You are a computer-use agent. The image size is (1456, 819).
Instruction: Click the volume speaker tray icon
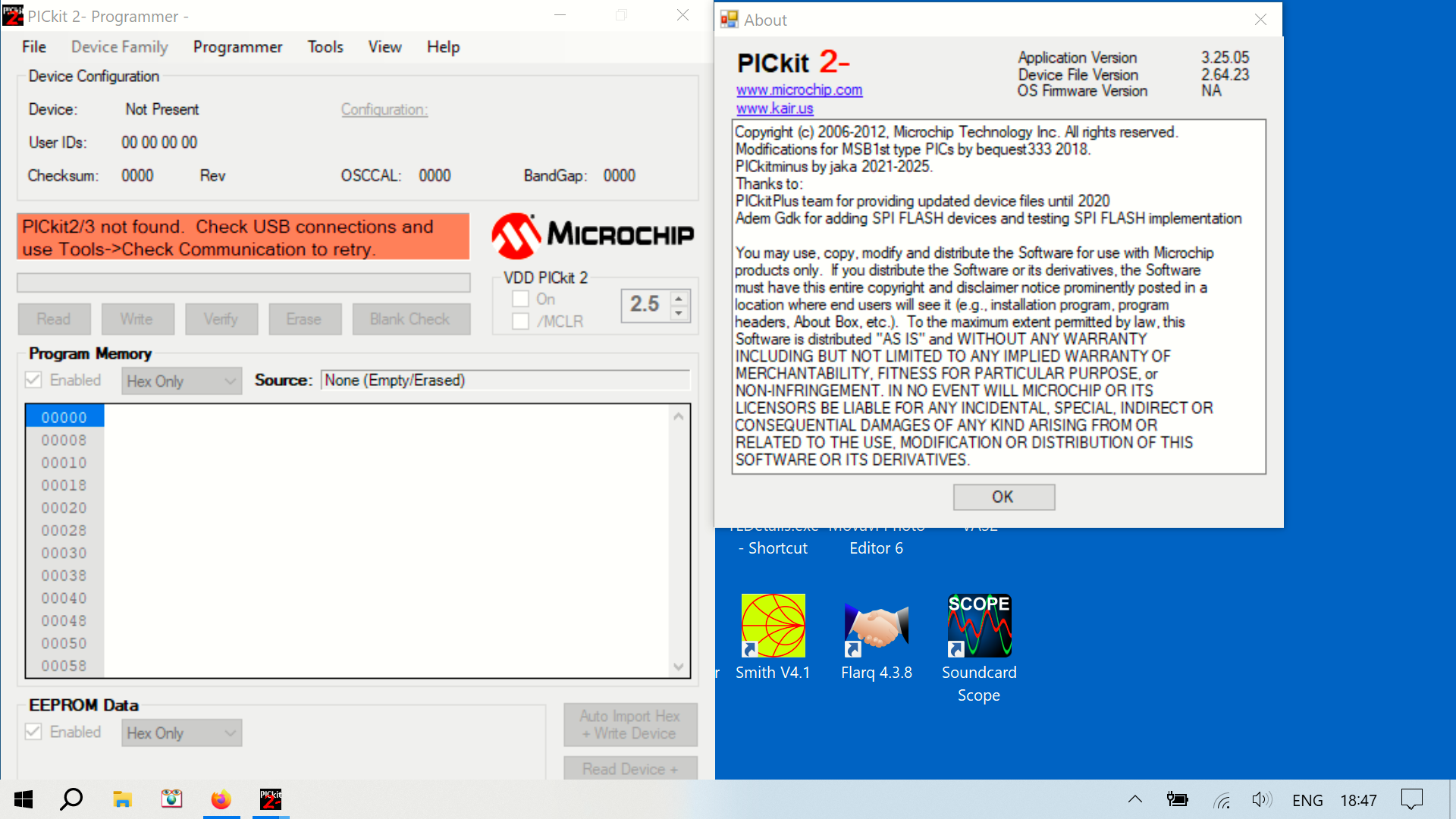[x=1262, y=799]
